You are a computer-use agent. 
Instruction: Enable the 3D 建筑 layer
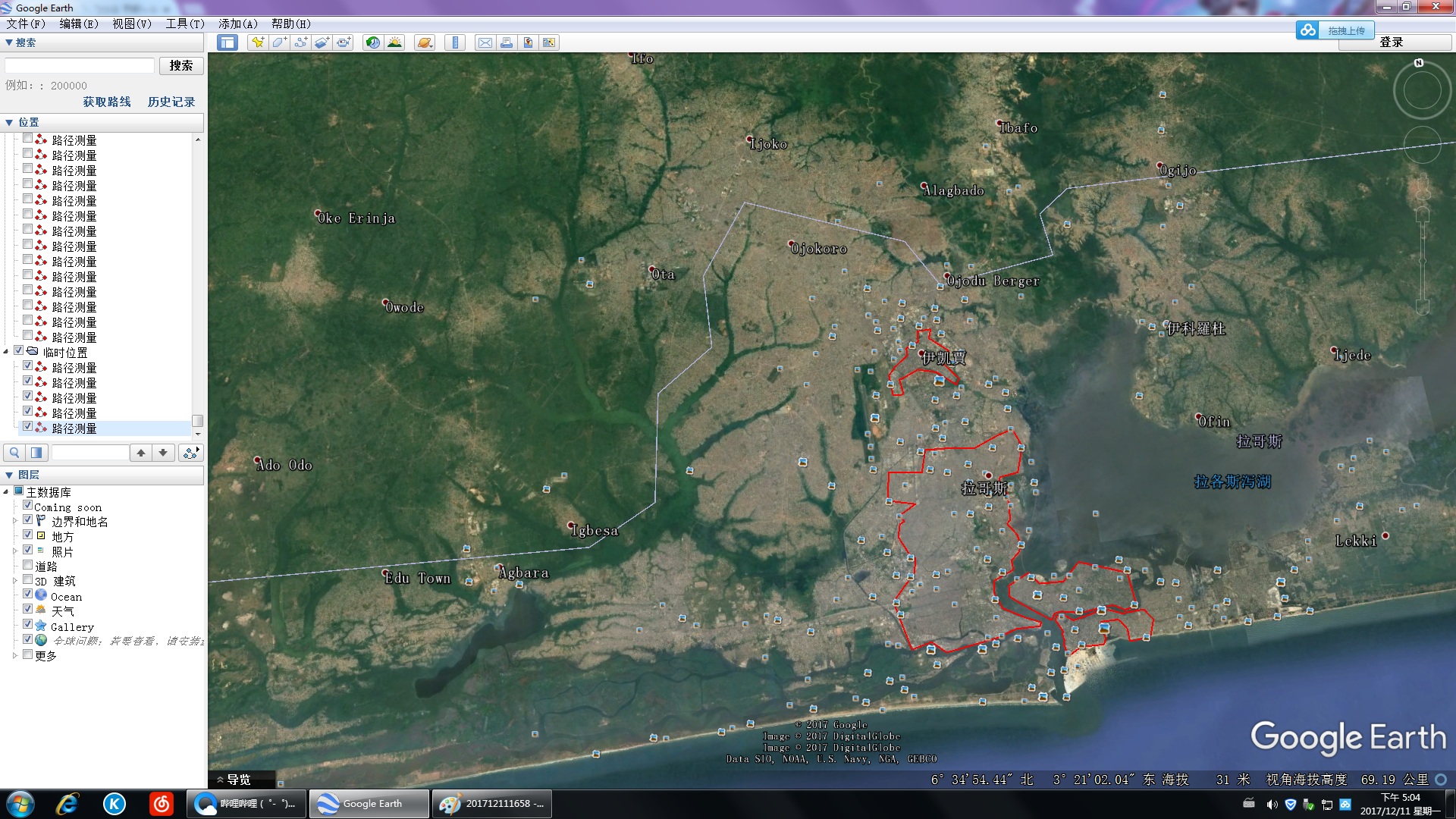point(28,580)
